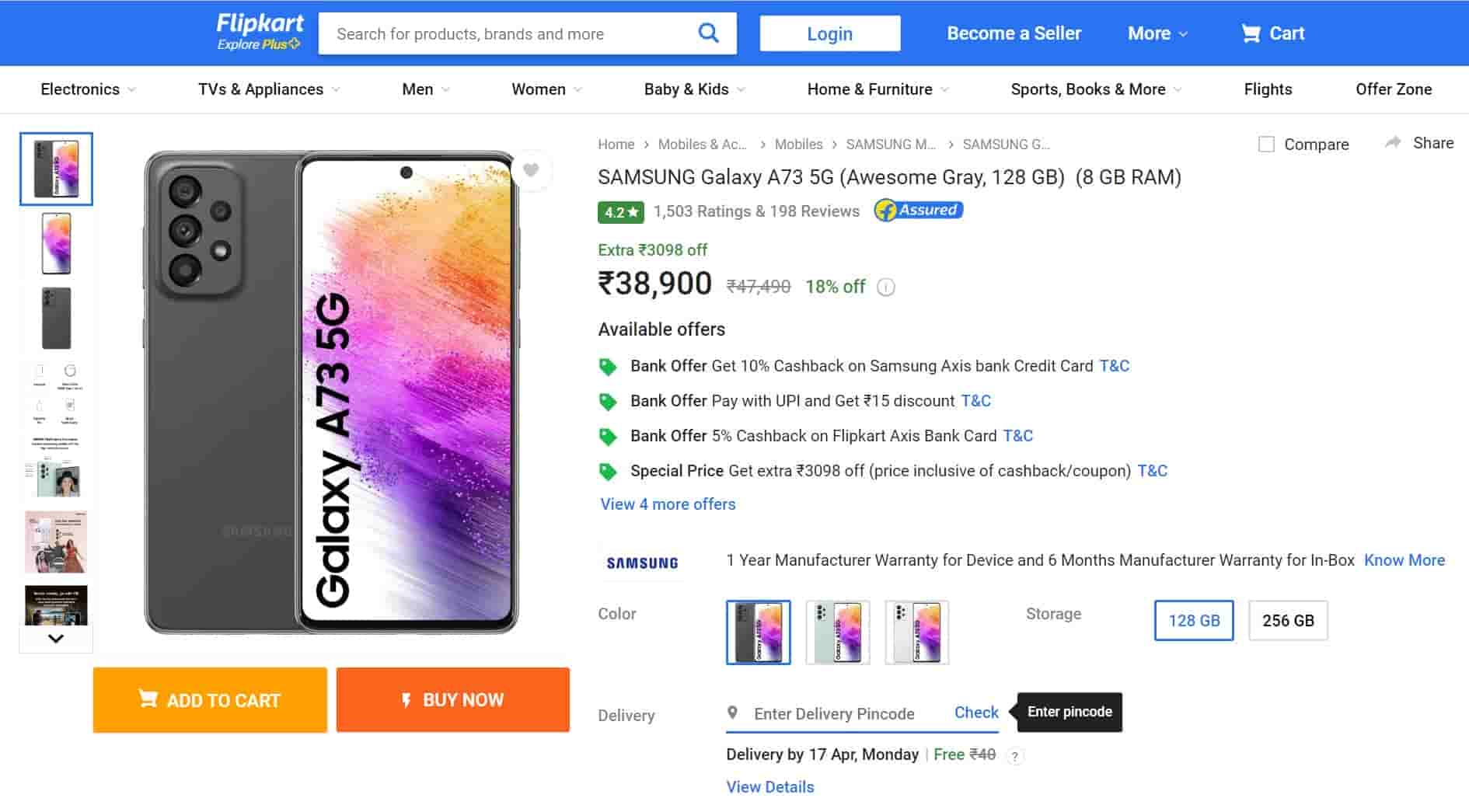Image resolution: width=1469 pixels, height=812 pixels.
Task: Expand the Electronics category dropdown
Action: tap(87, 89)
